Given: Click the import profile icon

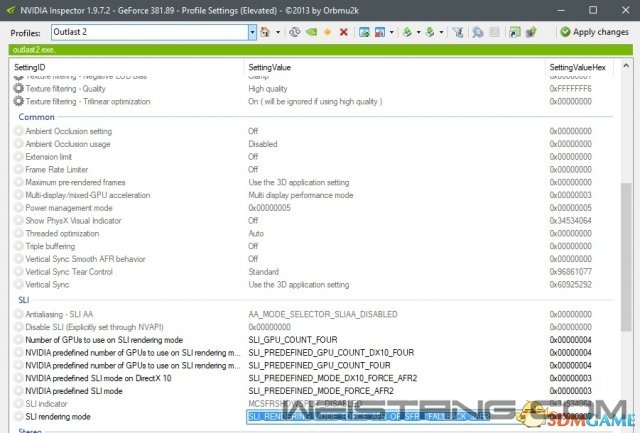Looking at the screenshot, I should [430, 32].
